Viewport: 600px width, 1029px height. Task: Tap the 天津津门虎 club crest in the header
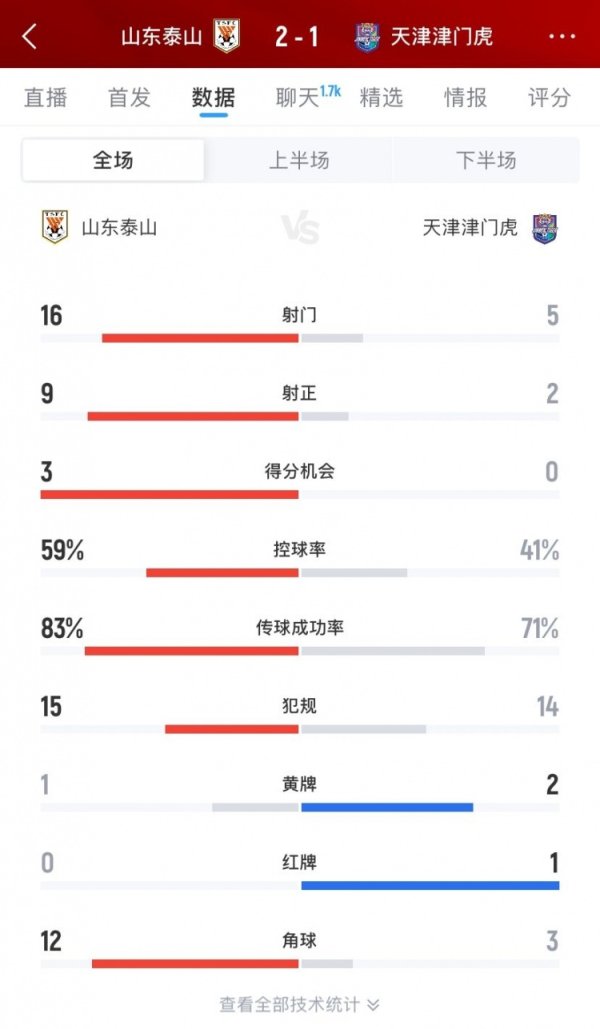pos(370,34)
